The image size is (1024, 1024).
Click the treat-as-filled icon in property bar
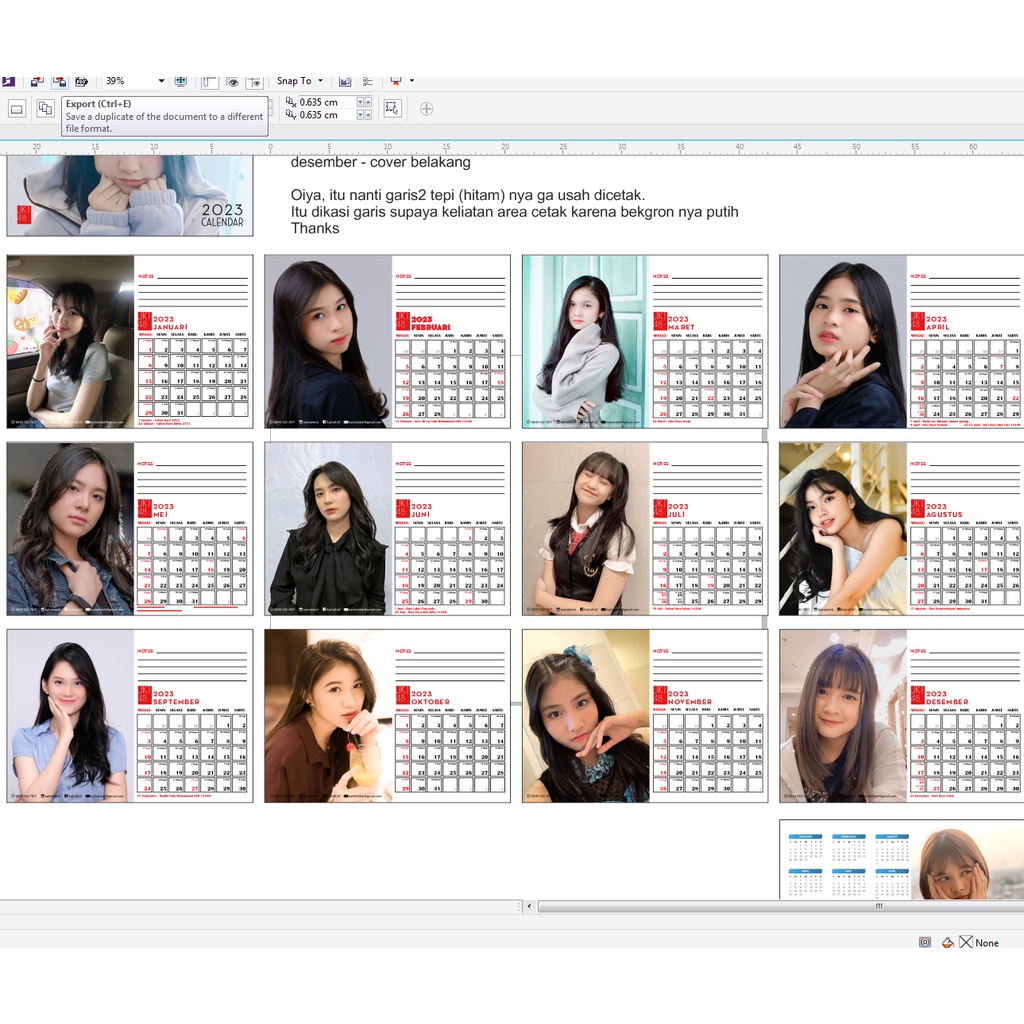(x=393, y=108)
